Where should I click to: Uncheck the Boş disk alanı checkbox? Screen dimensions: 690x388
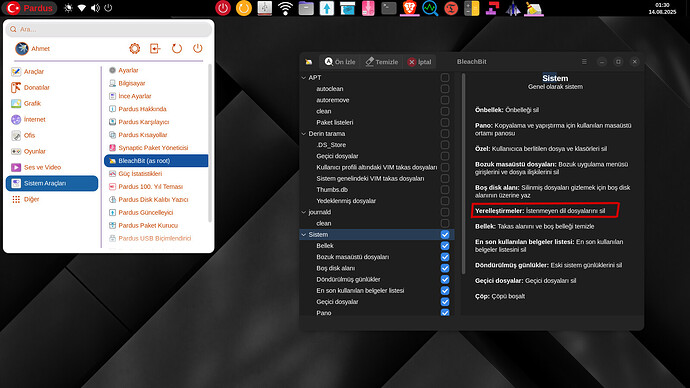coord(445,268)
